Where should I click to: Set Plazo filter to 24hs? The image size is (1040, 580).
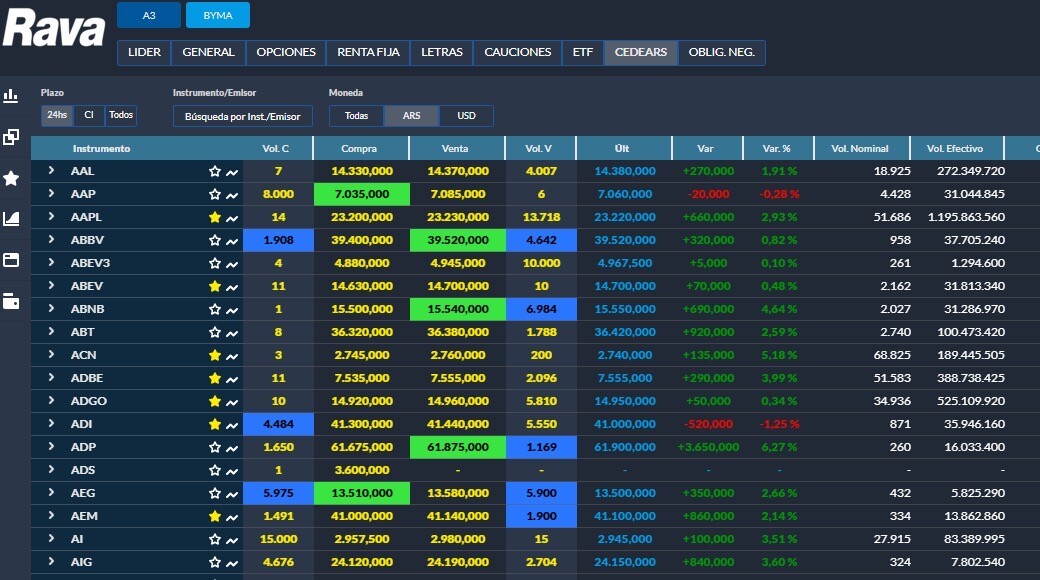(x=57, y=115)
